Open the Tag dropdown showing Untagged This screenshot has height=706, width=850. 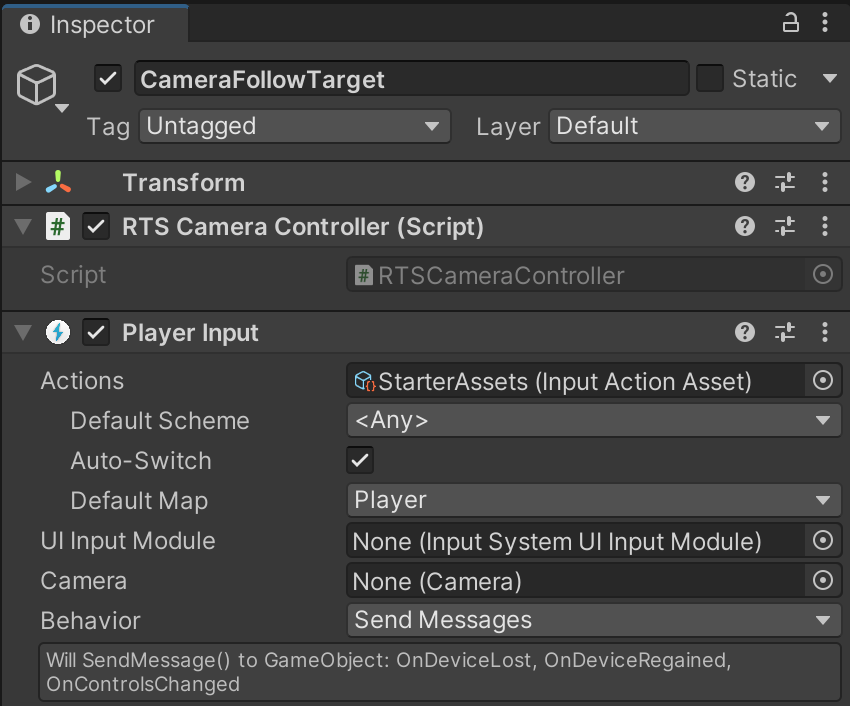pyautogui.click(x=294, y=126)
